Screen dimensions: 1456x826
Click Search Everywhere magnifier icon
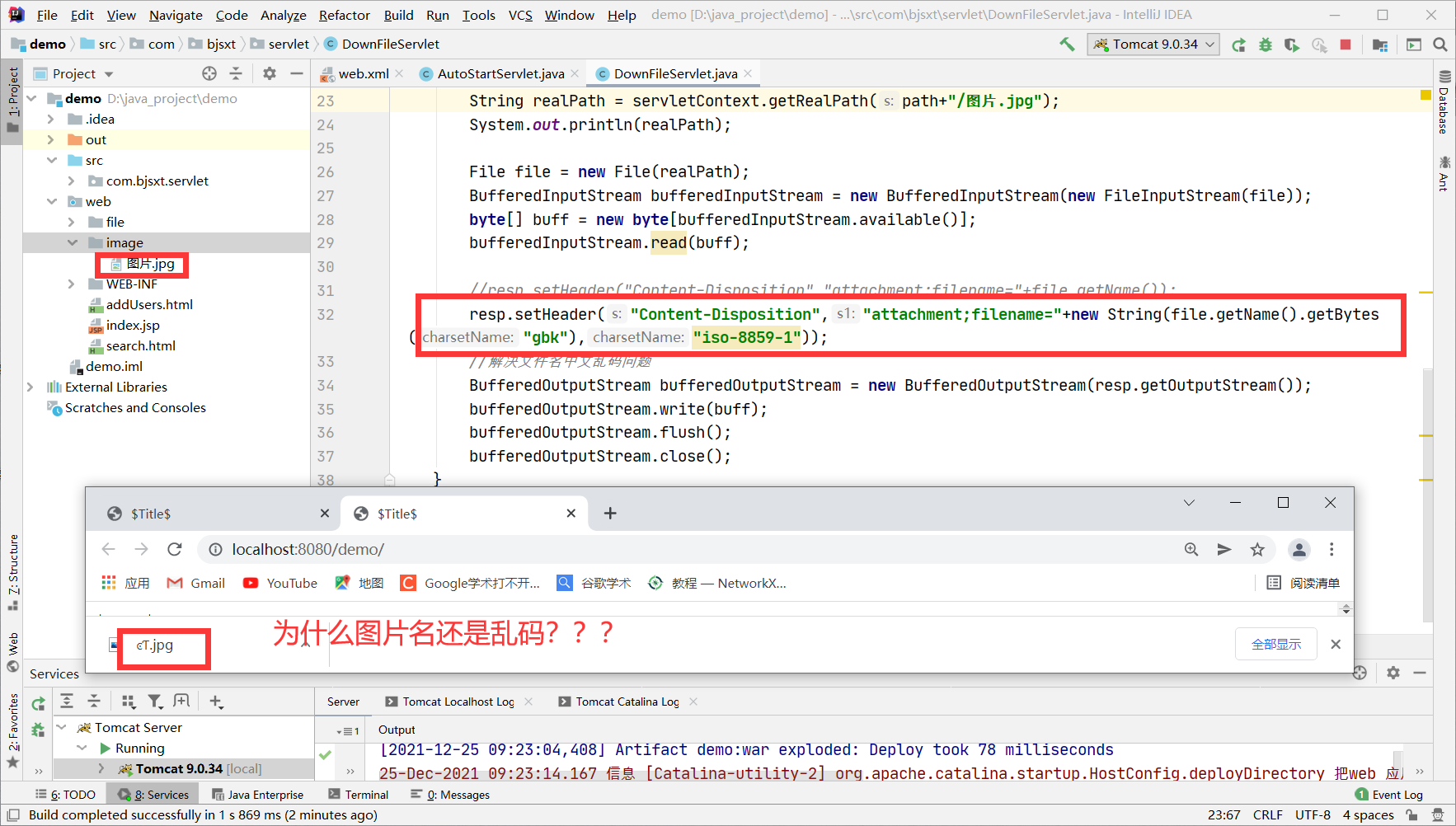click(x=1440, y=45)
